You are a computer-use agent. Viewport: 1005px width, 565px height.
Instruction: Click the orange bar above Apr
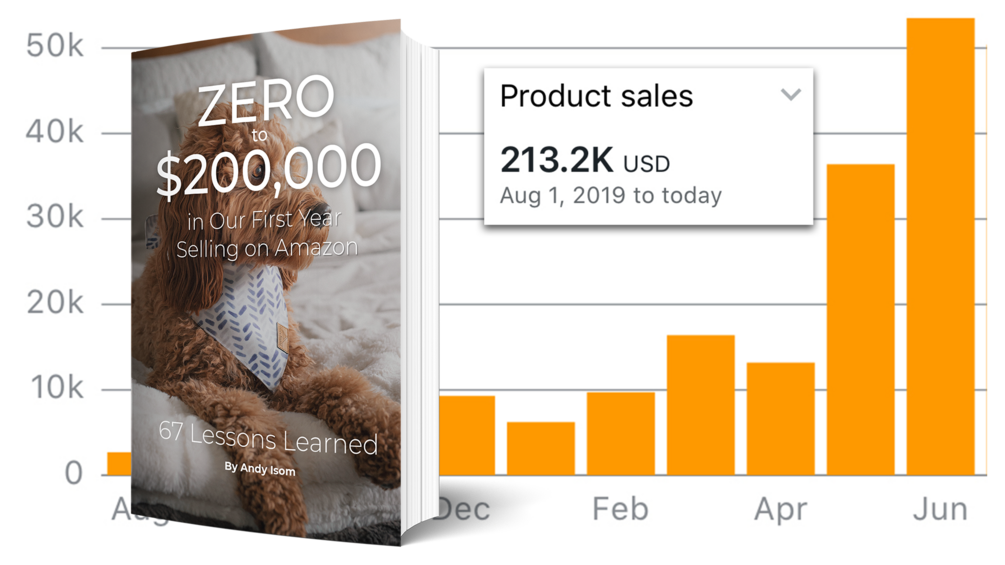[781, 418]
